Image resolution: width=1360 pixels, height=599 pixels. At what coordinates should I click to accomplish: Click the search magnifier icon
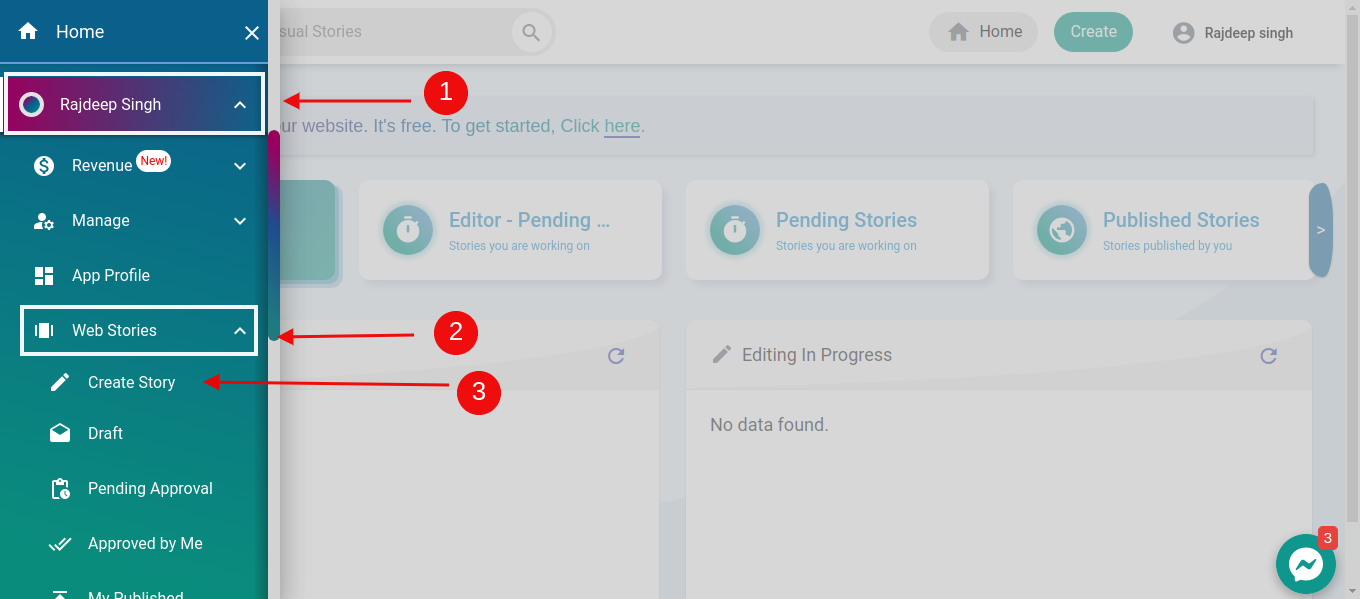click(531, 31)
